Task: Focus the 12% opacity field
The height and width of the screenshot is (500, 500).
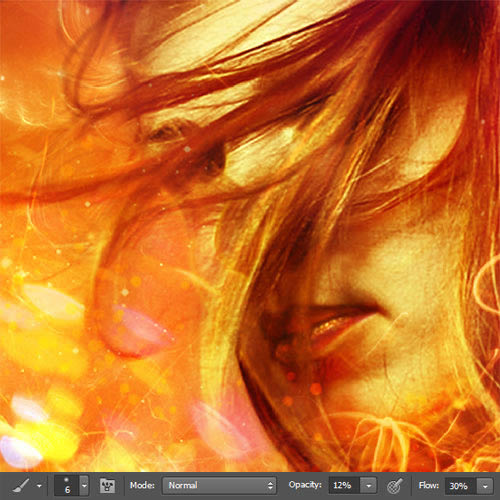Action: point(344,485)
